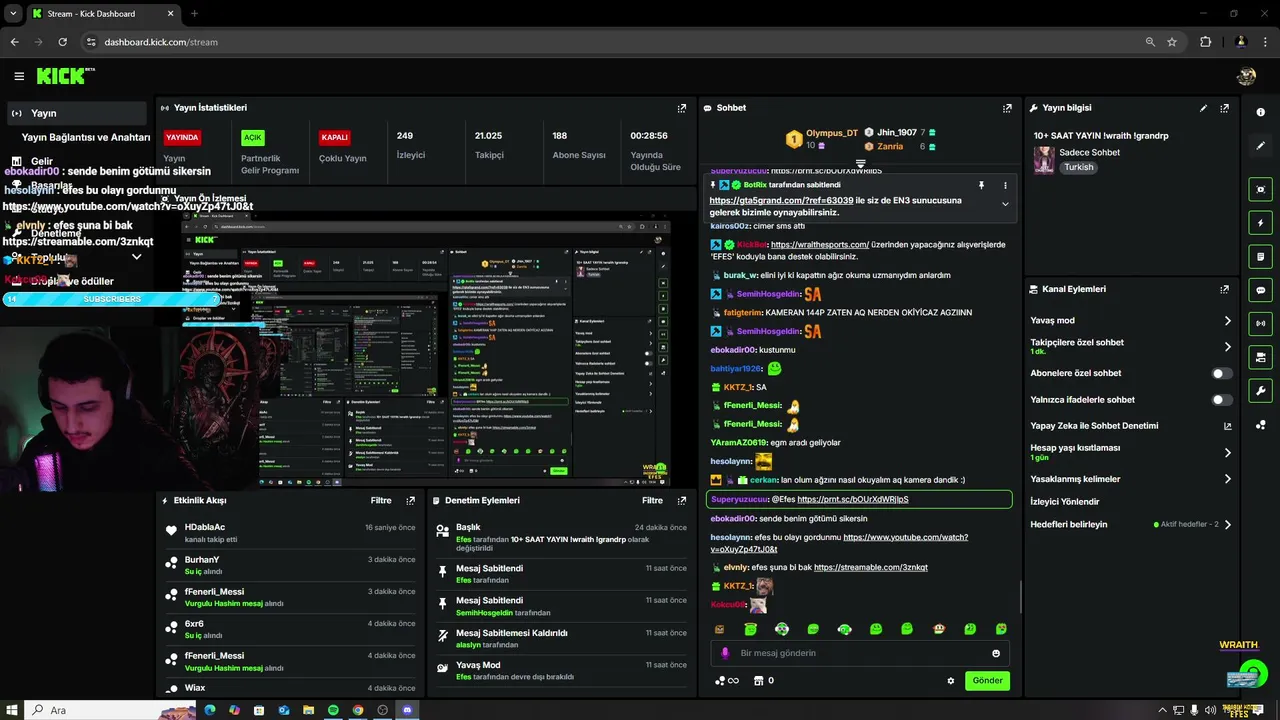Expand Hesap yaşı kısıtlaması options
Screen dimensions: 1280x720
click(1228, 453)
